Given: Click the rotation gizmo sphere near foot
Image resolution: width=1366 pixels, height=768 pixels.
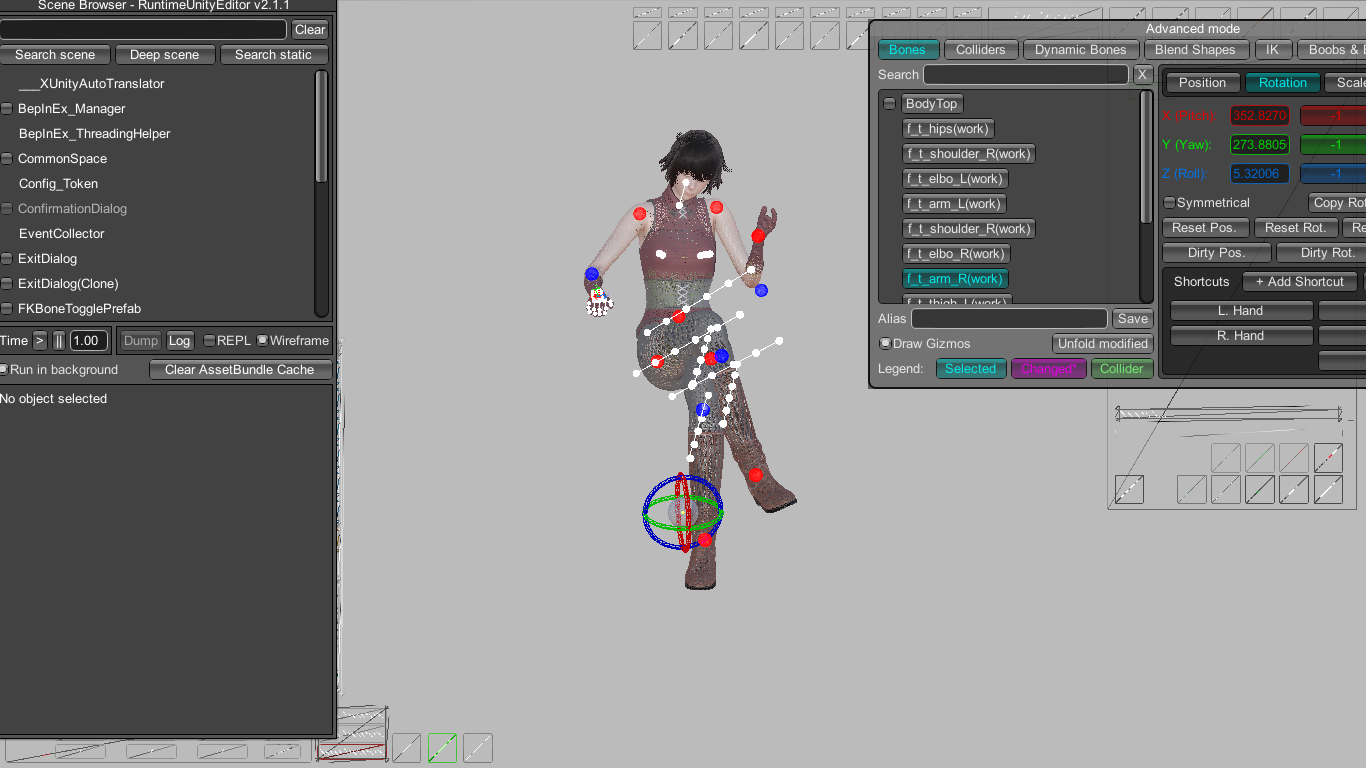Looking at the screenshot, I should [x=682, y=513].
